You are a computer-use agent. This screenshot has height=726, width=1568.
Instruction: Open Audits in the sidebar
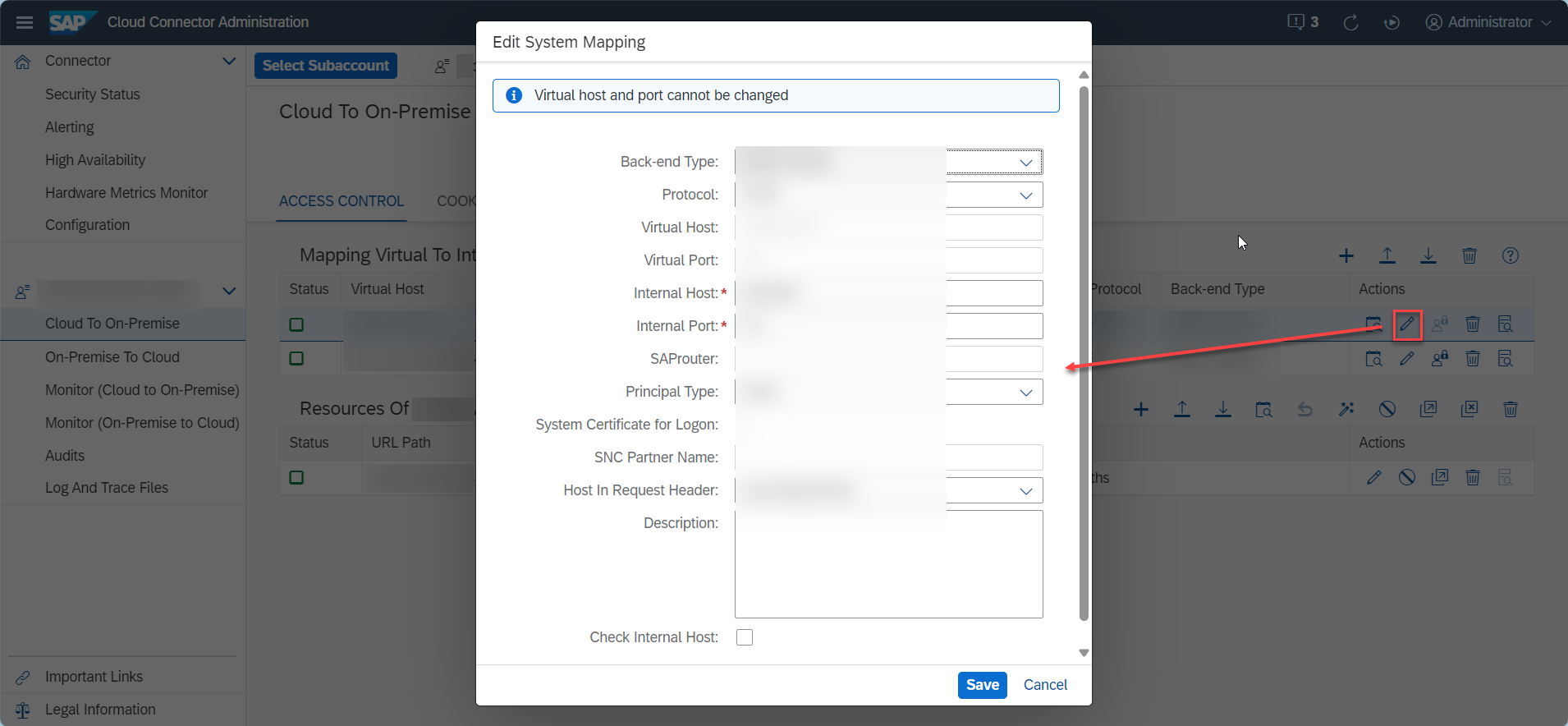(x=65, y=456)
